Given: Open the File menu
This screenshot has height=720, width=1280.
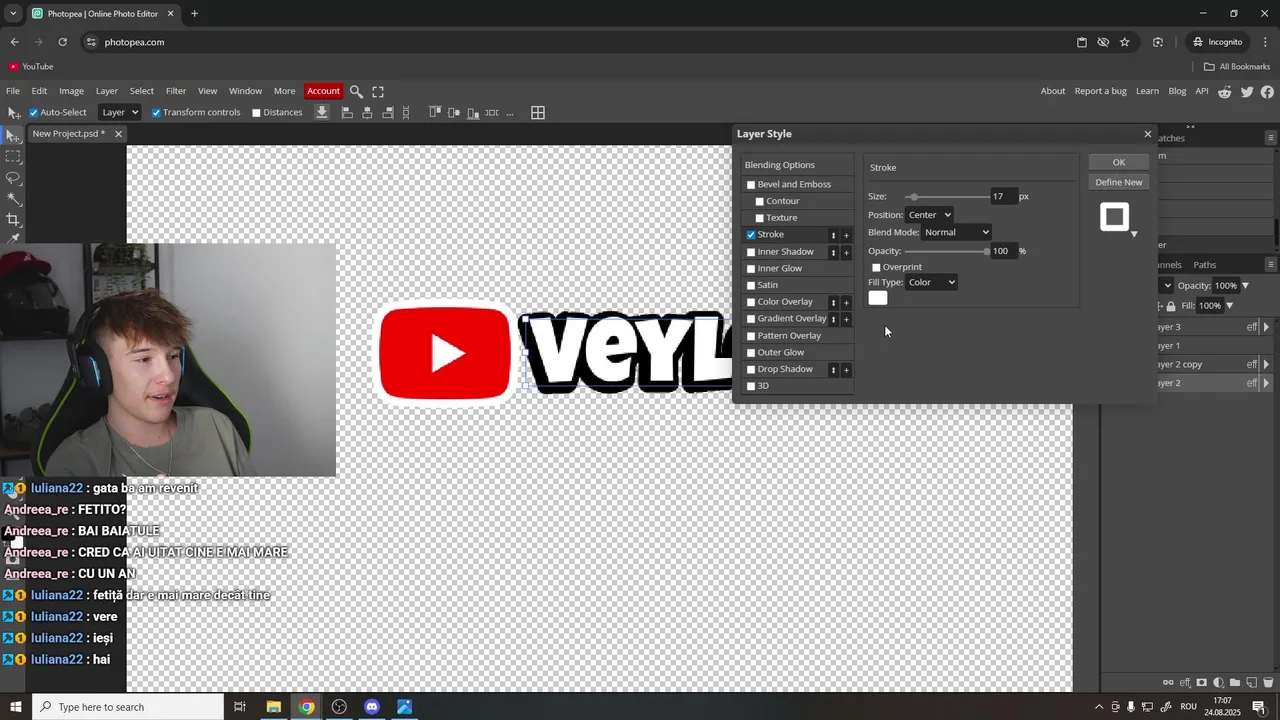Looking at the screenshot, I should tap(13, 91).
